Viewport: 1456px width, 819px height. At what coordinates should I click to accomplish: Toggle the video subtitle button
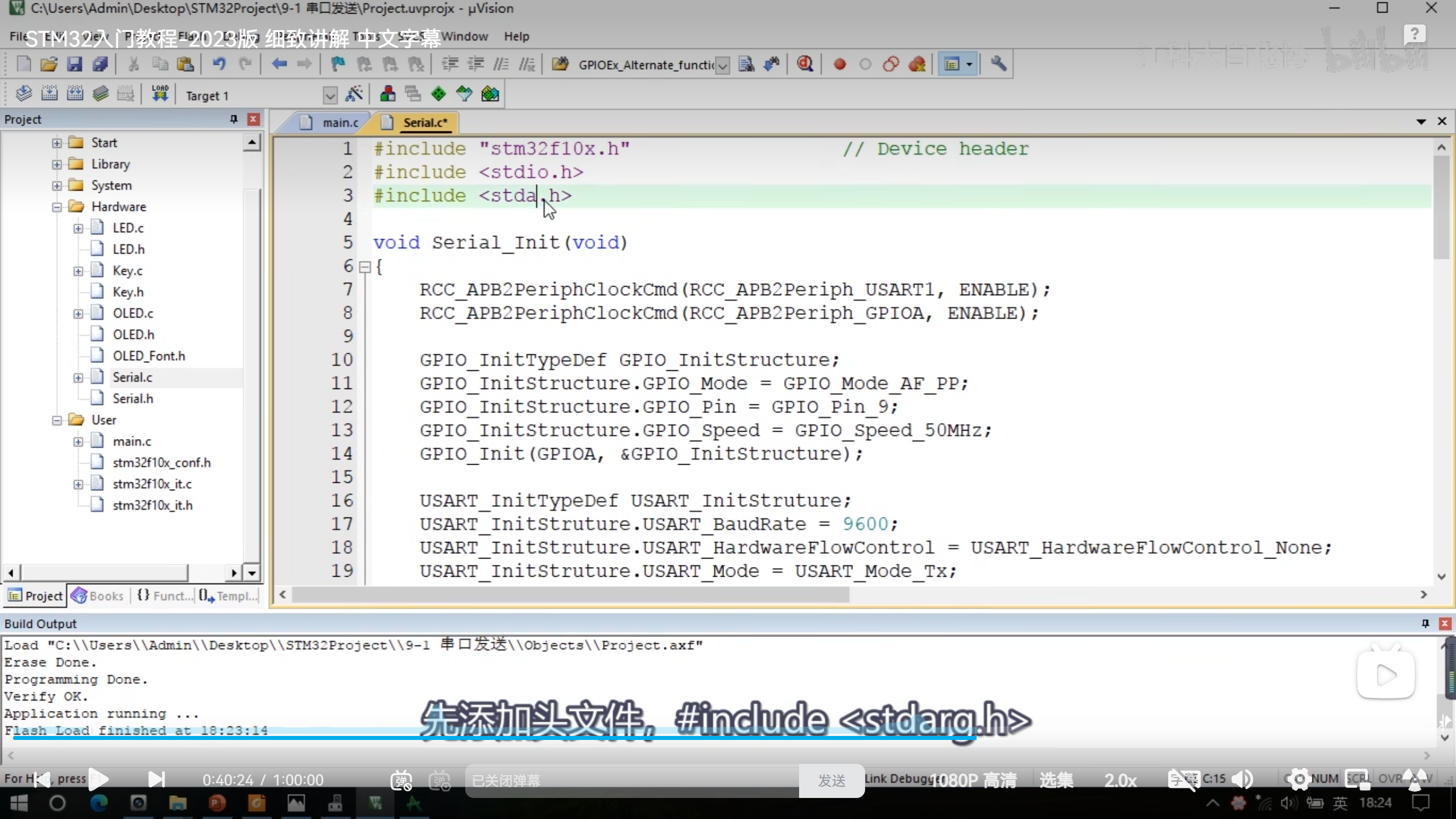(x=1183, y=780)
